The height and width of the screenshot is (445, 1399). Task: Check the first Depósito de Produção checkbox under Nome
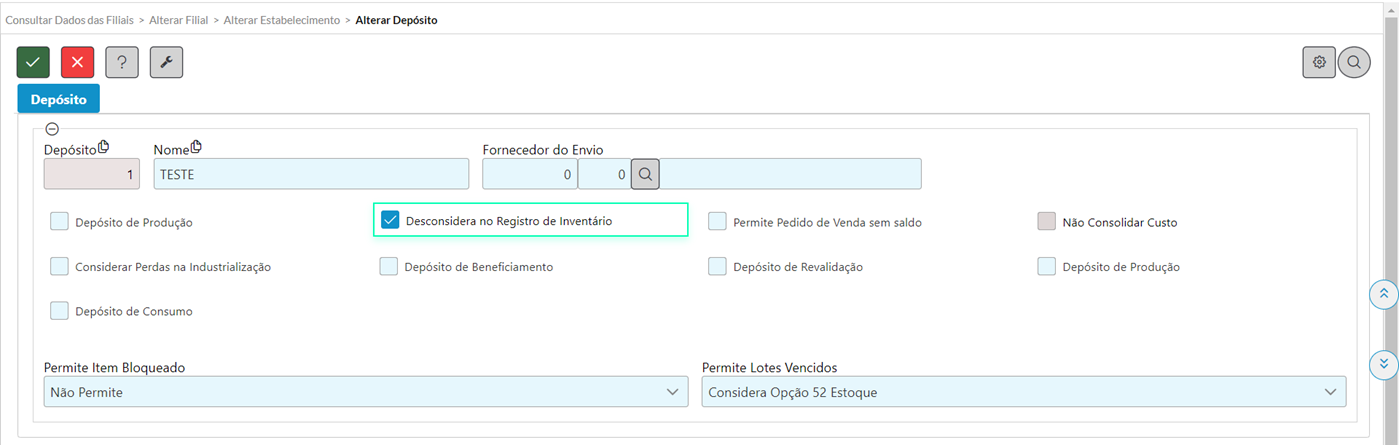coord(59,222)
